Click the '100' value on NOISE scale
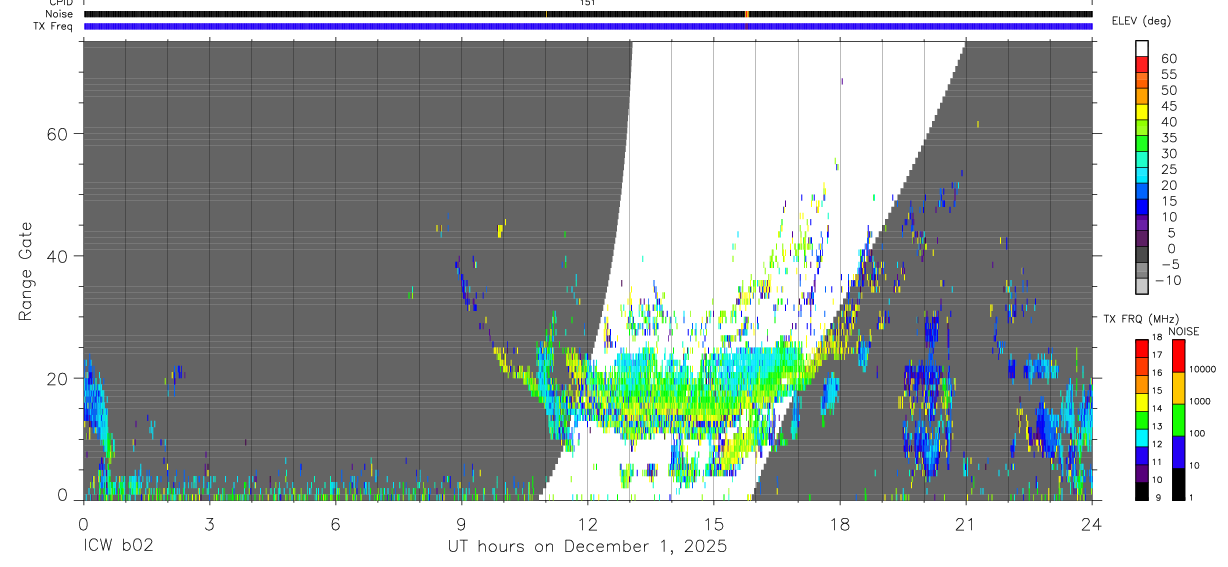Viewport: 1228px width, 567px height. click(x=1199, y=433)
